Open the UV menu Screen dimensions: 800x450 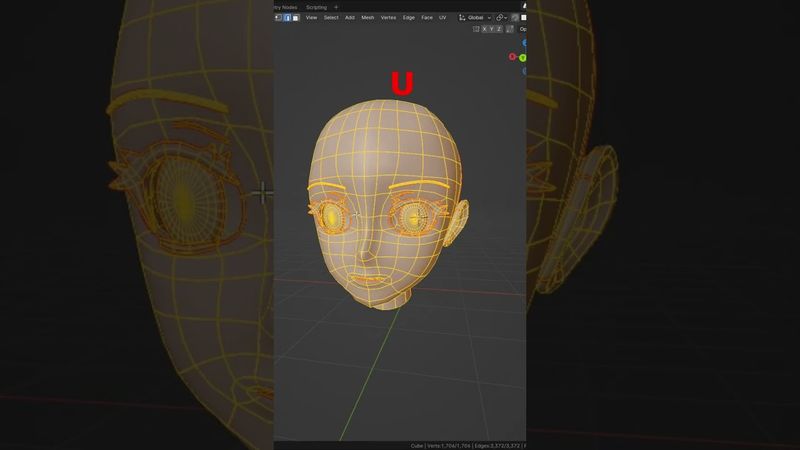[x=442, y=17]
